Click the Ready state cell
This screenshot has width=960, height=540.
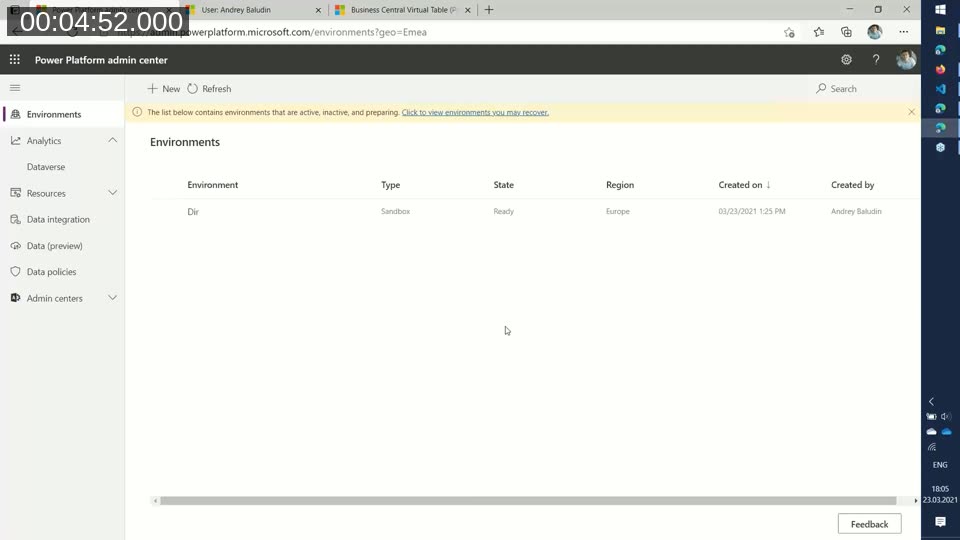pos(504,211)
